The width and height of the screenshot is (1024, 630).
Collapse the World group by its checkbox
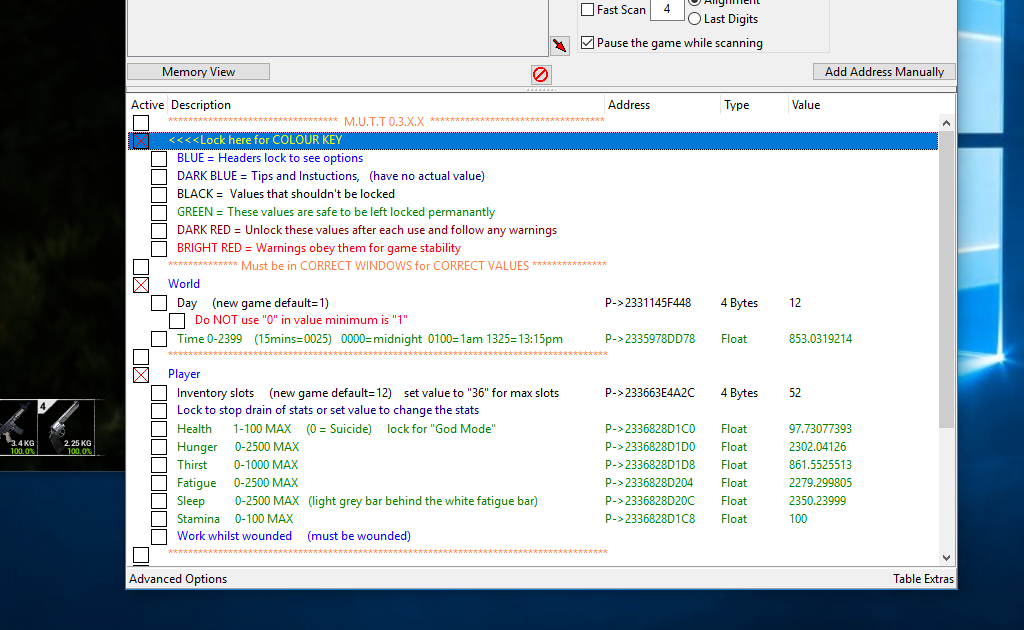(x=141, y=285)
